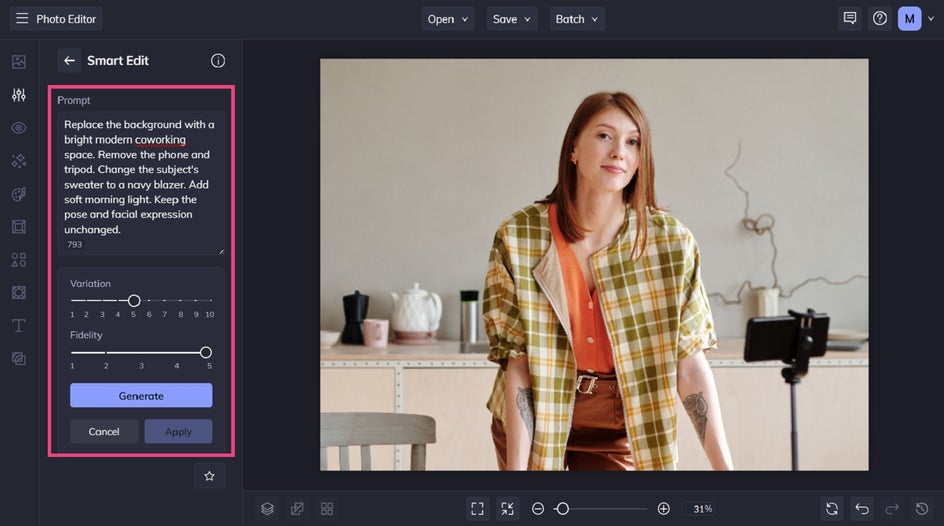Click the Generate button
Image resolution: width=944 pixels, height=526 pixels.
pos(141,395)
